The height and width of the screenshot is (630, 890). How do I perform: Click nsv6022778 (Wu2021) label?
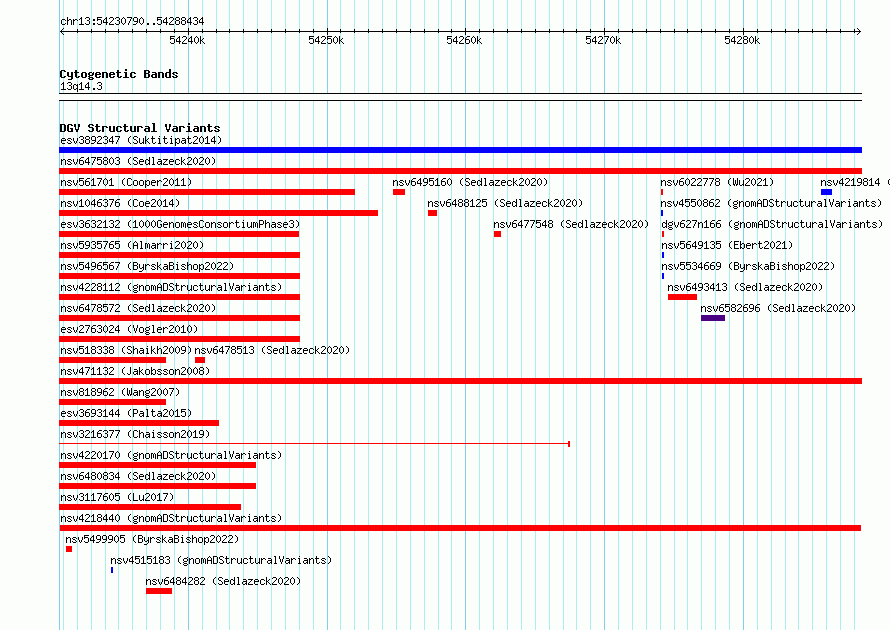(x=717, y=182)
